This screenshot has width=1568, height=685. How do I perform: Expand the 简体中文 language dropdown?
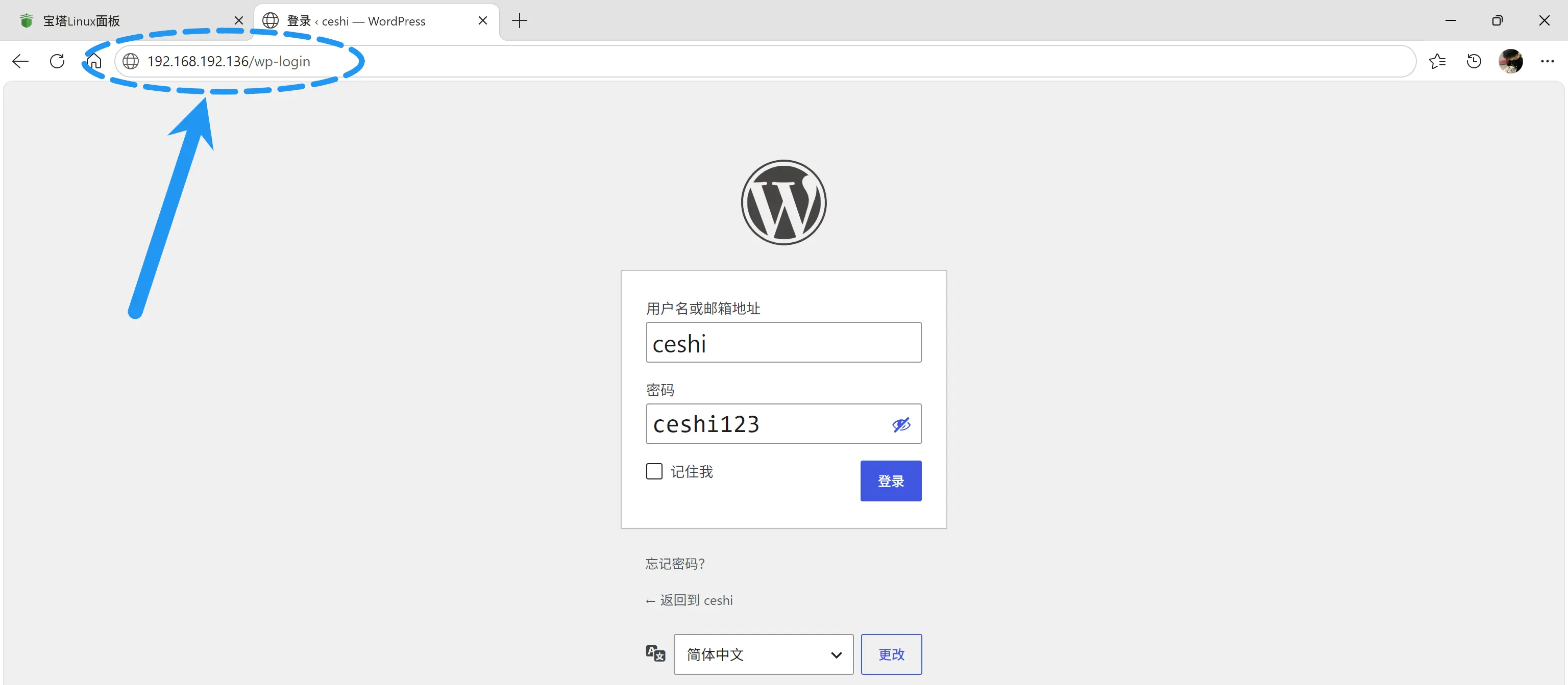click(763, 654)
